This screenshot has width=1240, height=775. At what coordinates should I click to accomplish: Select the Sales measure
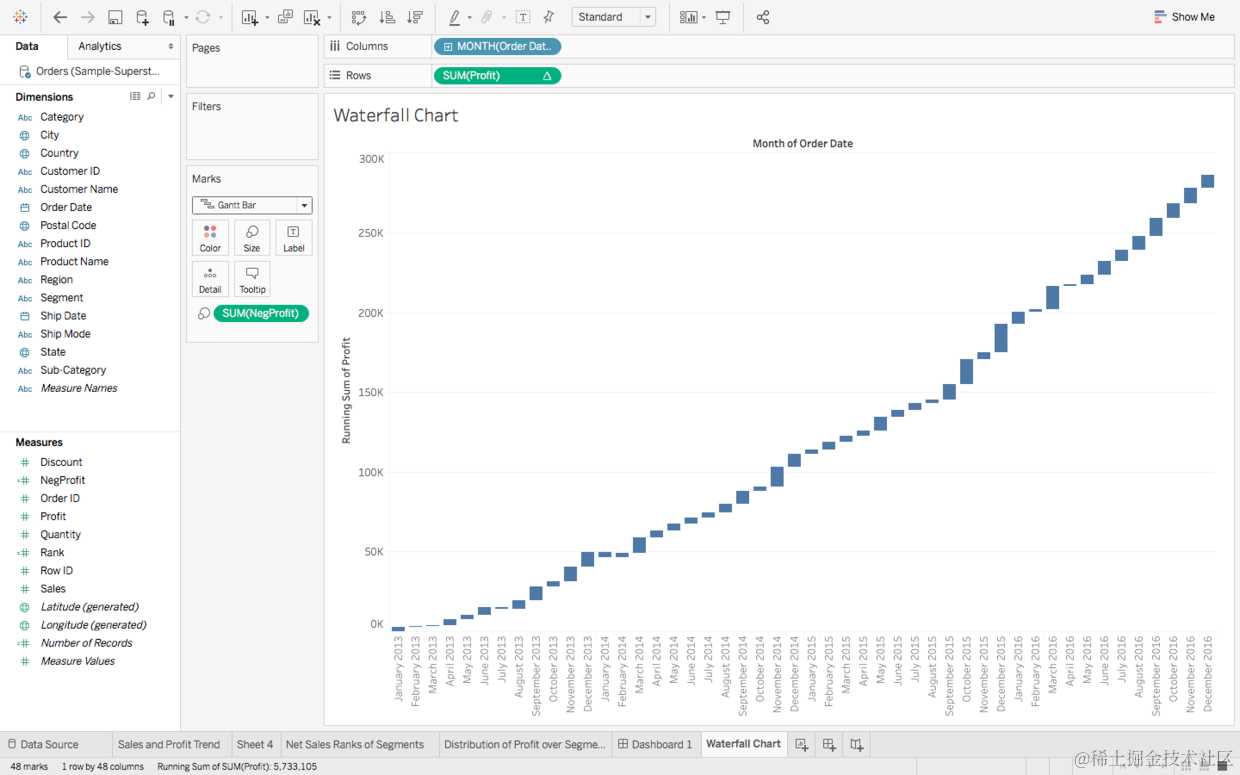pyautogui.click(x=53, y=589)
